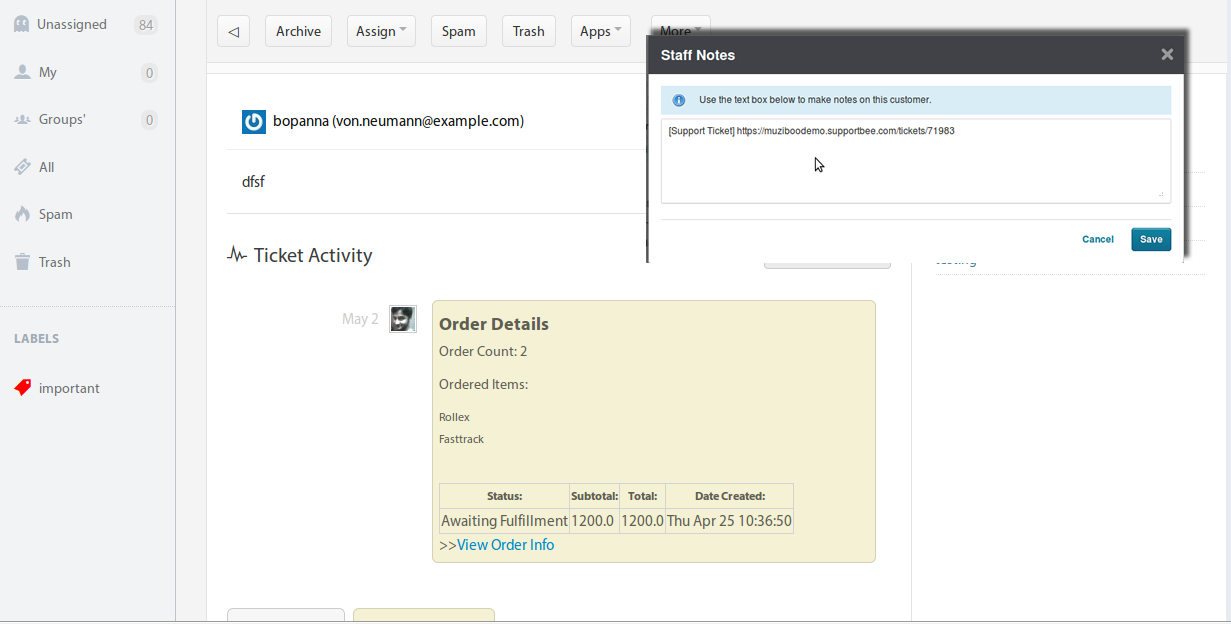Open the All tickets view via its icon
This screenshot has height=624, width=1231.
coord(22,166)
